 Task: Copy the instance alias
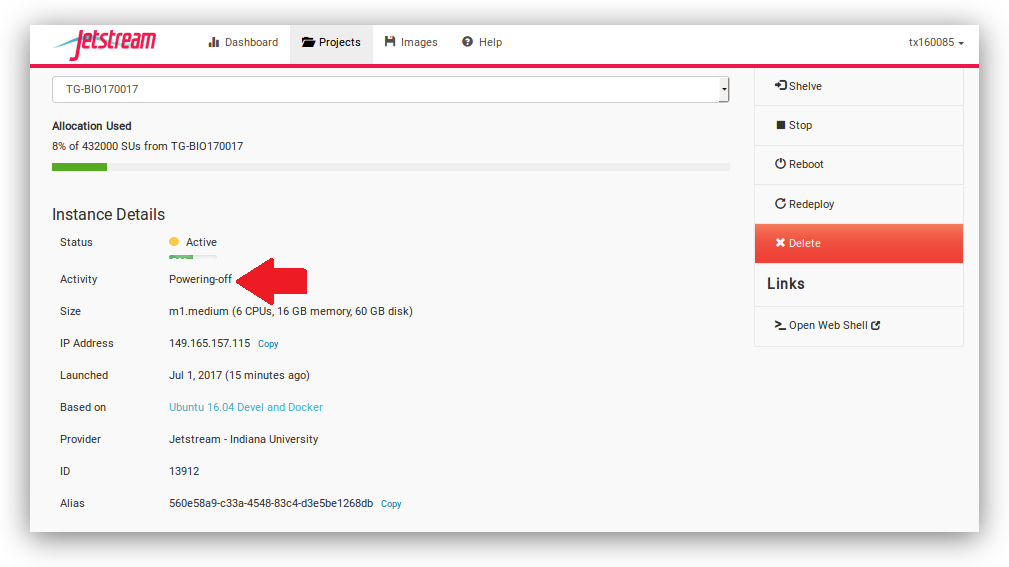coord(391,504)
